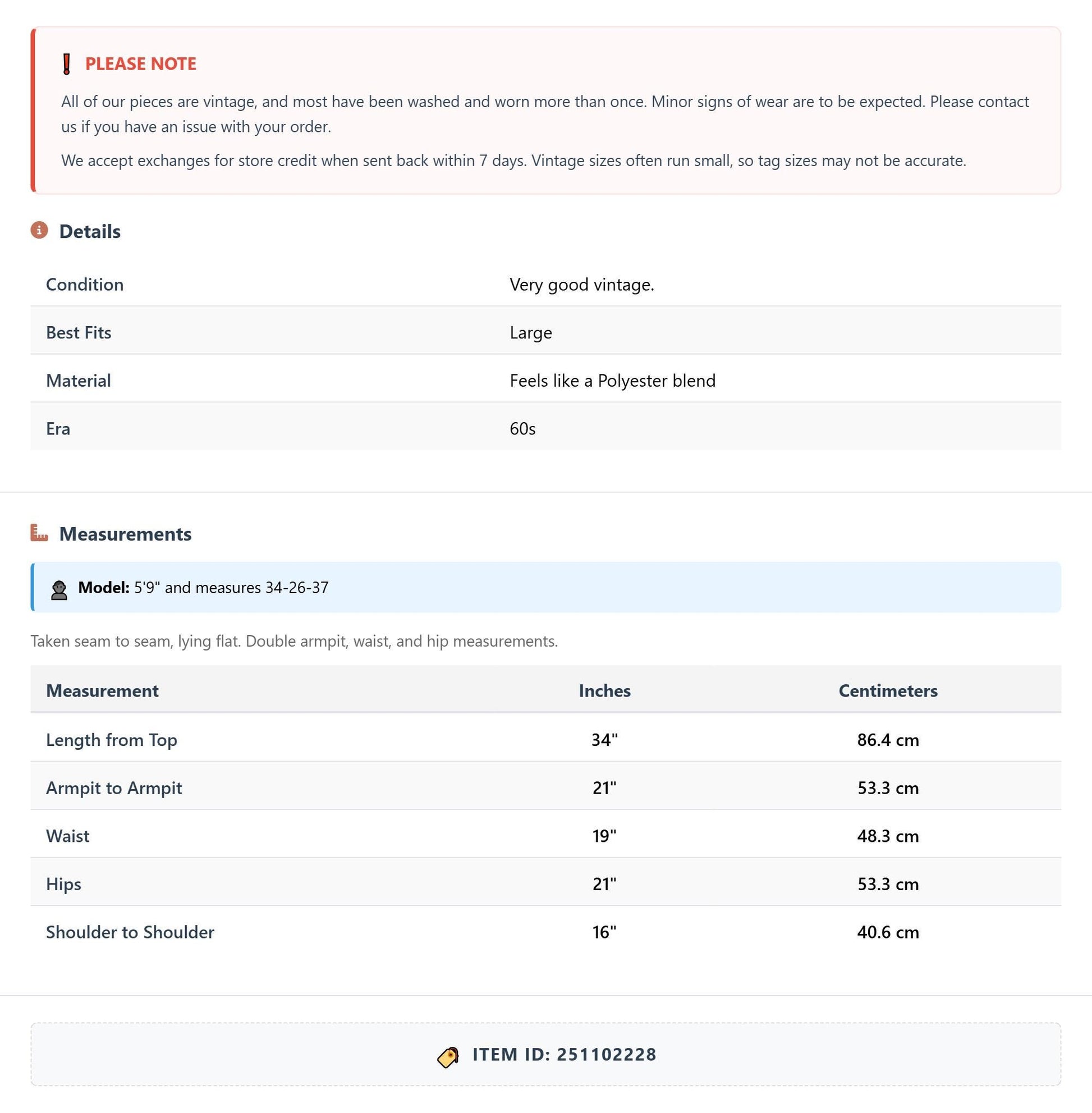Click the Inches column header

click(604, 690)
